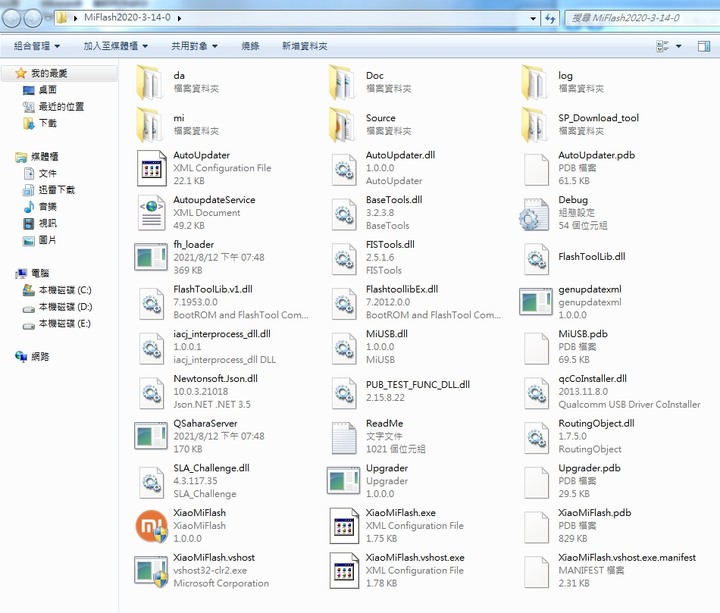Select 網路 in the navigation pane
Viewport: 720px width, 613px height.
click(x=39, y=357)
